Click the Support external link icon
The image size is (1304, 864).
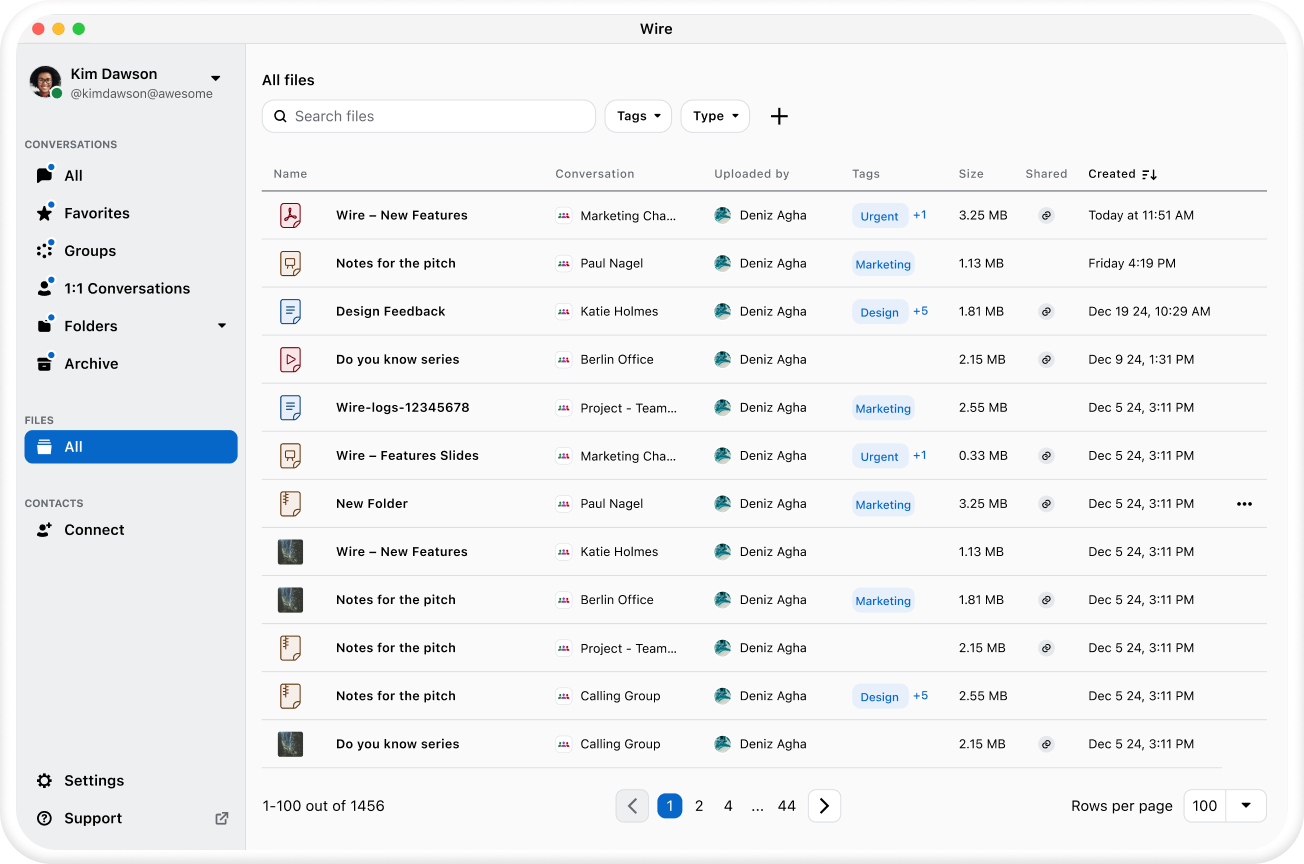(x=222, y=818)
